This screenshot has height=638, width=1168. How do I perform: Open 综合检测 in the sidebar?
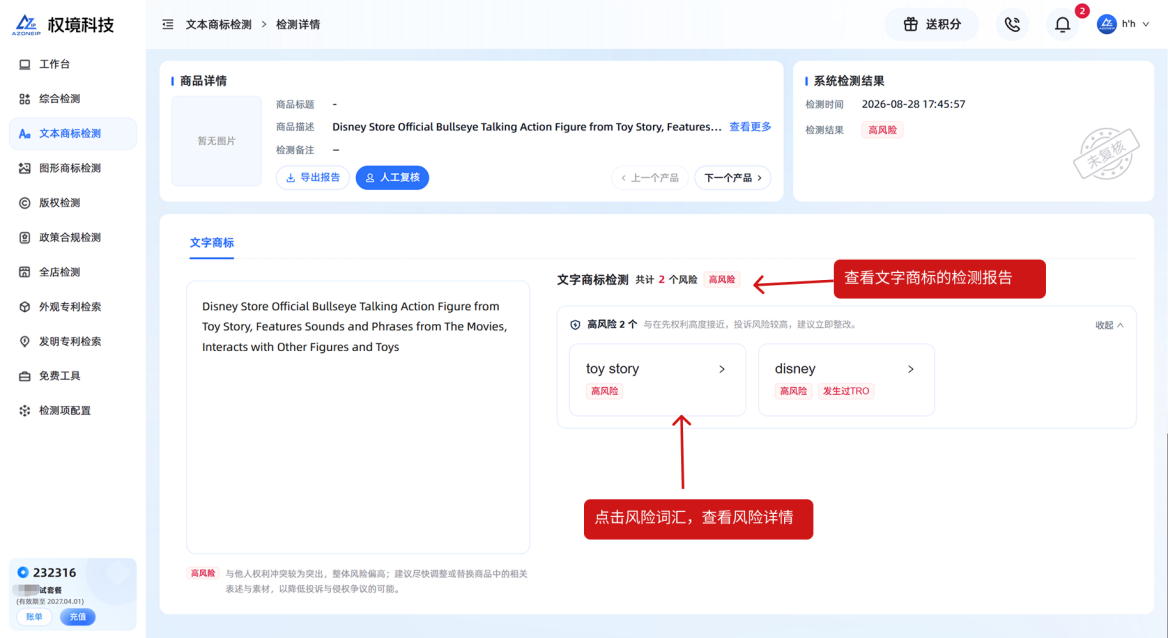pyautogui.click(x=72, y=98)
